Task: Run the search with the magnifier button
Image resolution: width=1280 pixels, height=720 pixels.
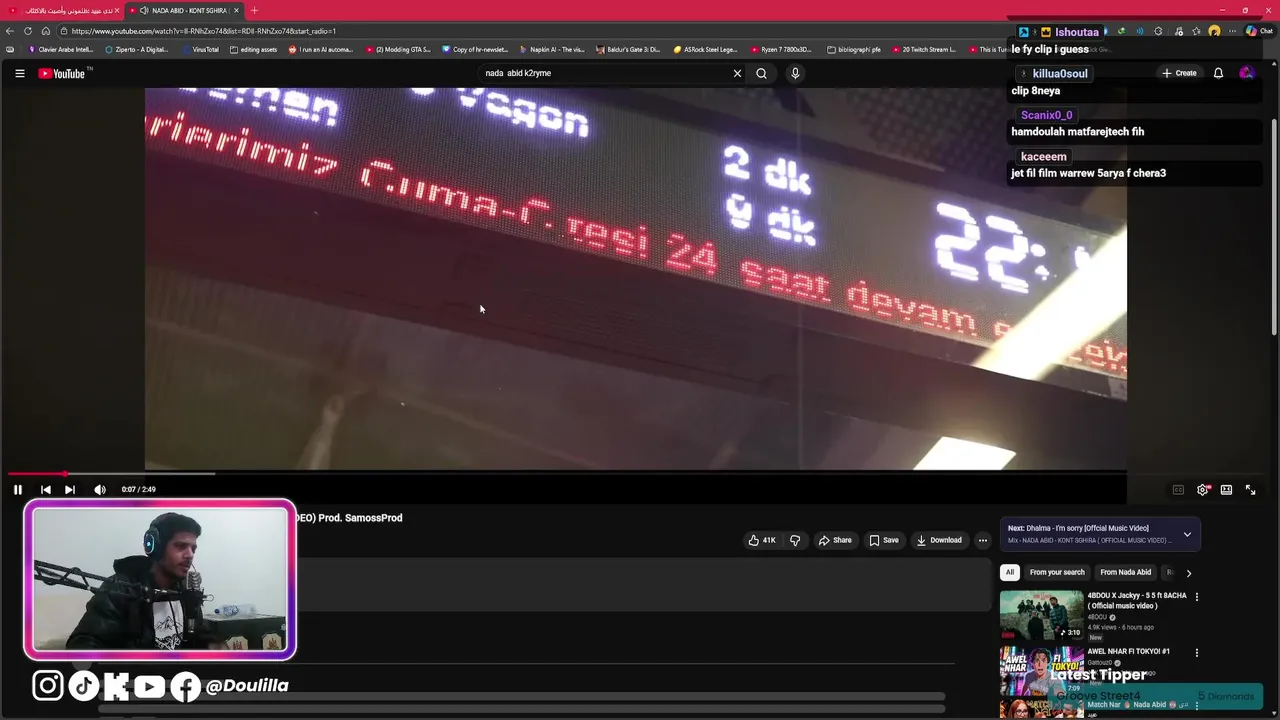Action: pos(761,73)
